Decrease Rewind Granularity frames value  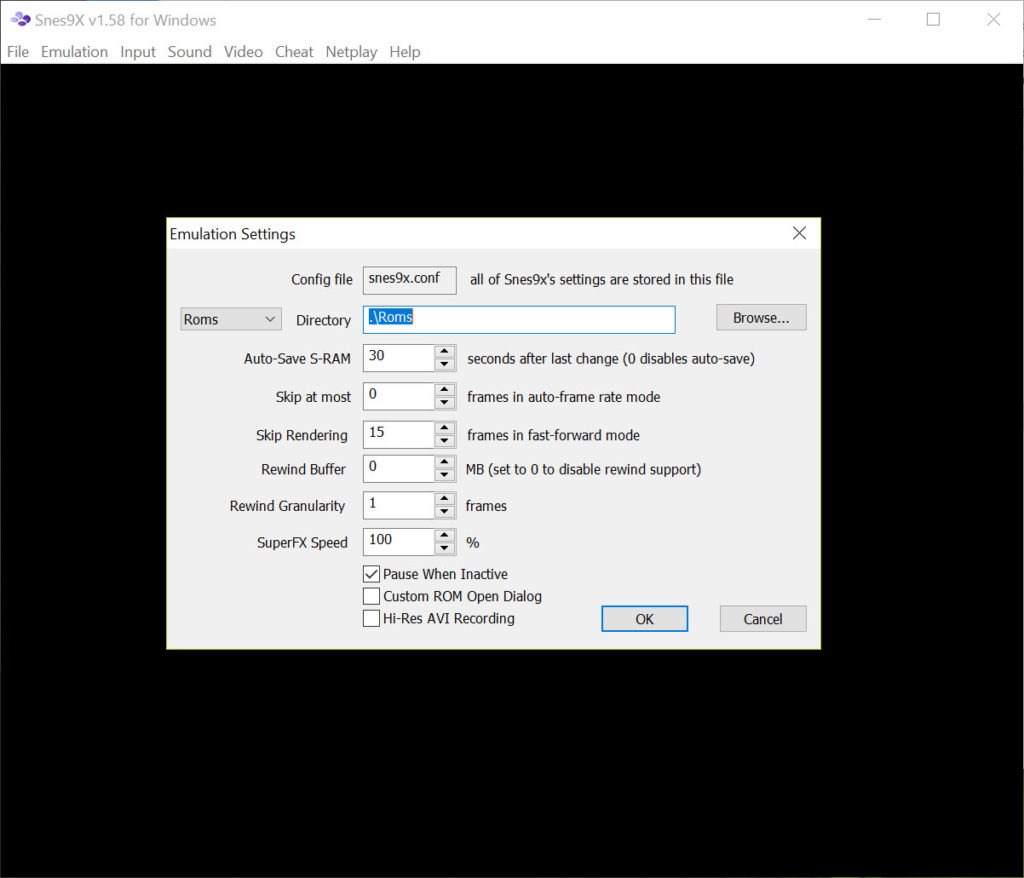tap(445, 512)
